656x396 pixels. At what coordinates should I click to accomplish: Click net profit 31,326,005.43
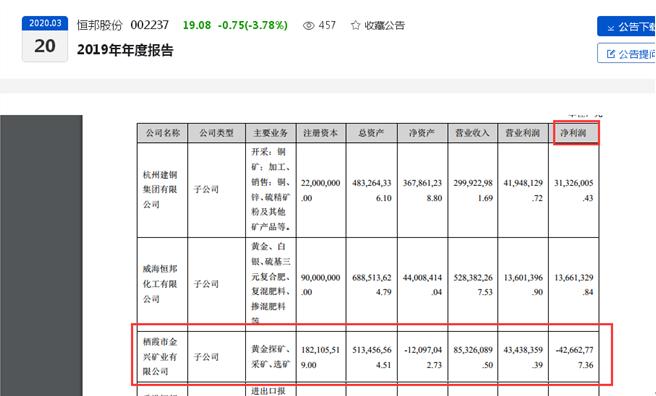coord(574,190)
